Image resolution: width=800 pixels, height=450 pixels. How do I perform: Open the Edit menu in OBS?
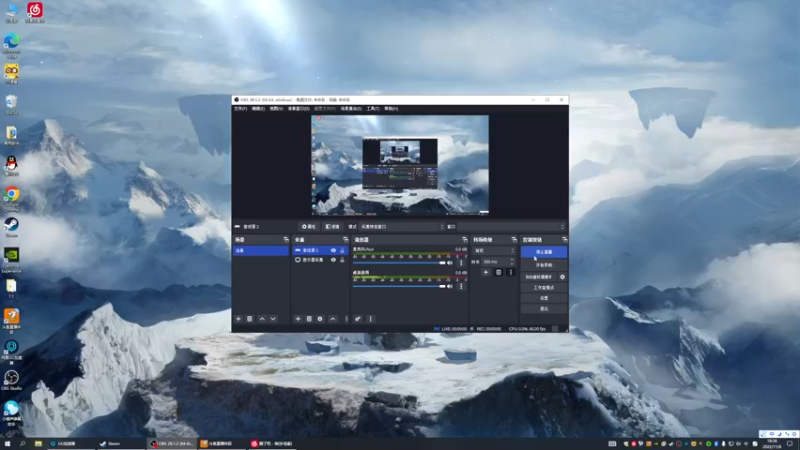pos(258,109)
